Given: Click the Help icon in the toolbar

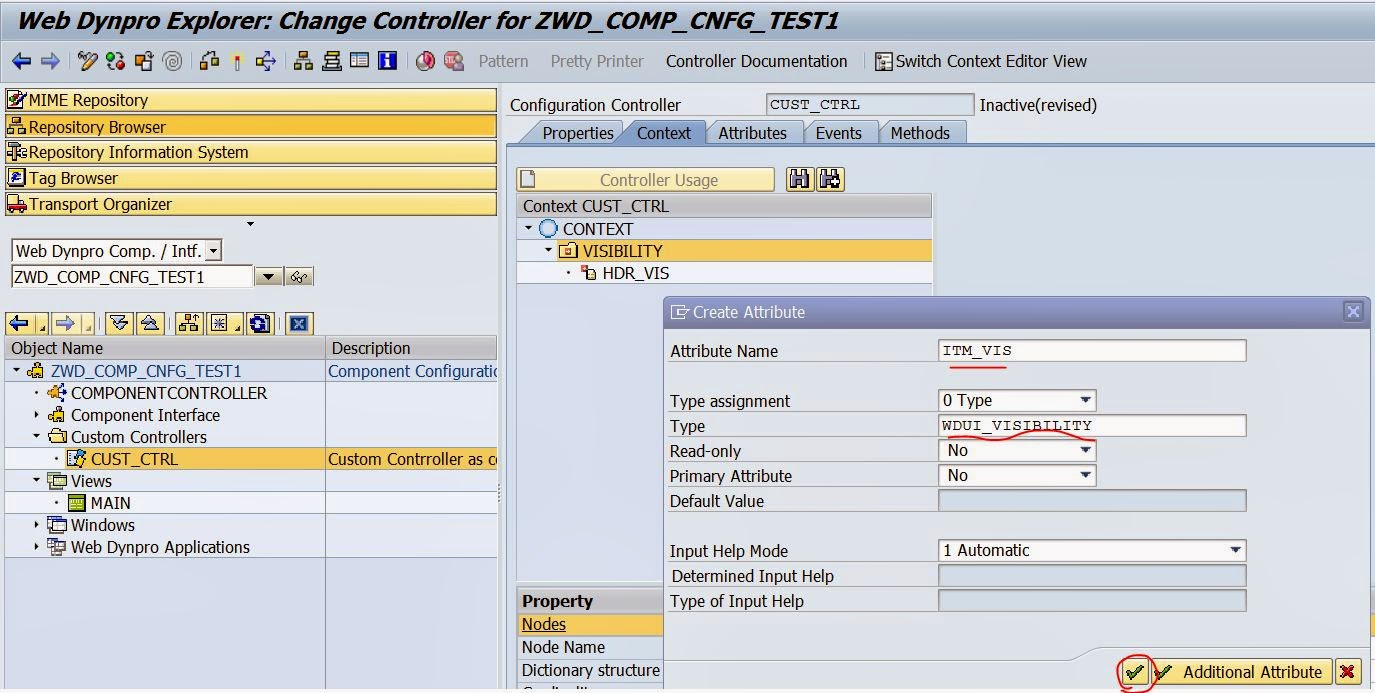Looking at the screenshot, I should tap(387, 61).
